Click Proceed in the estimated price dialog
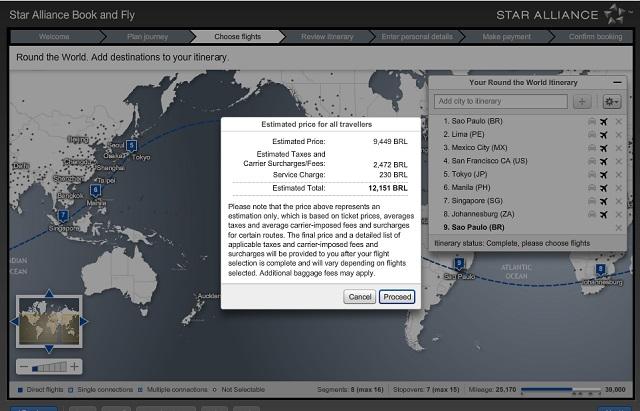This screenshot has width=640, height=411. click(x=397, y=297)
